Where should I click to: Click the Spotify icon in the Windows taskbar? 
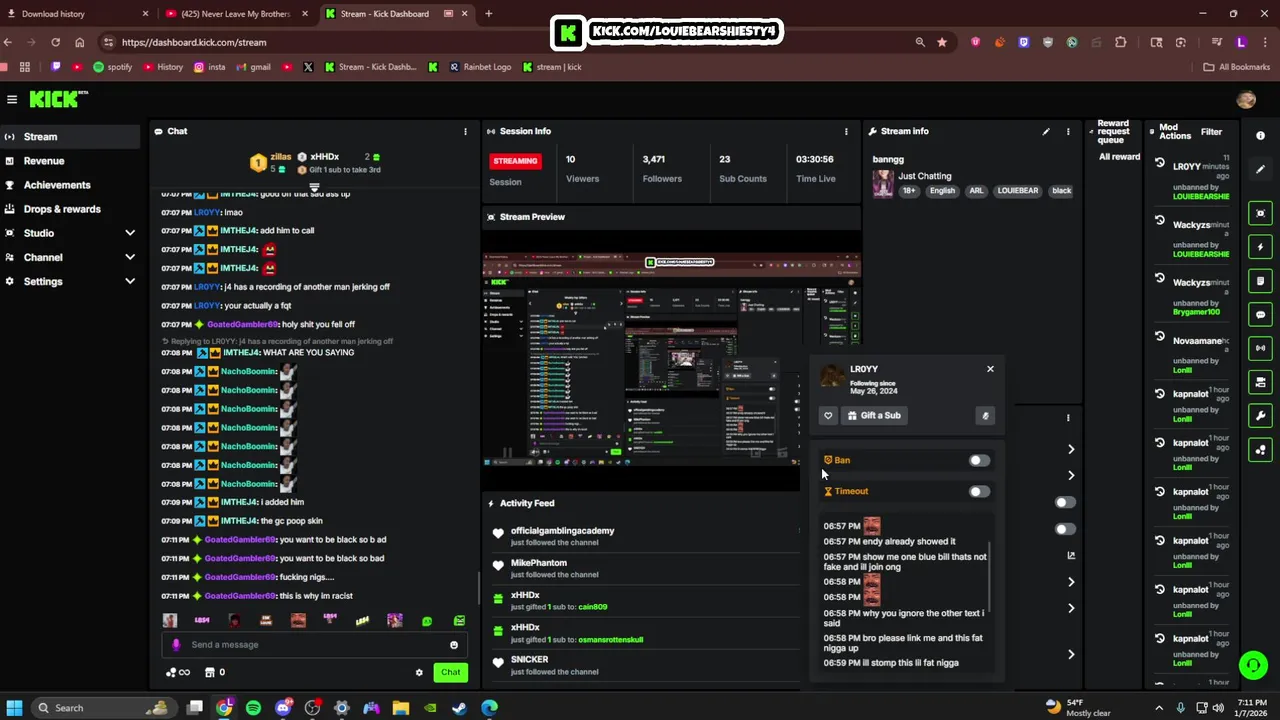coord(253,708)
